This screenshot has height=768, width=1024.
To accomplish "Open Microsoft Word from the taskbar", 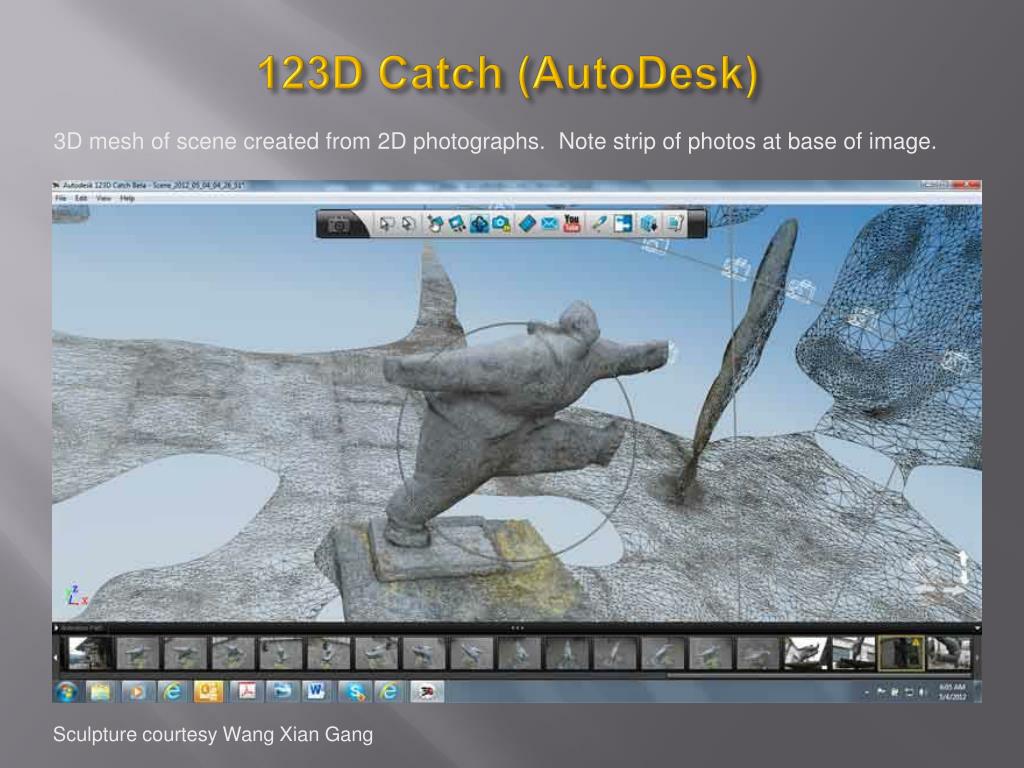I will click(317, 691).
